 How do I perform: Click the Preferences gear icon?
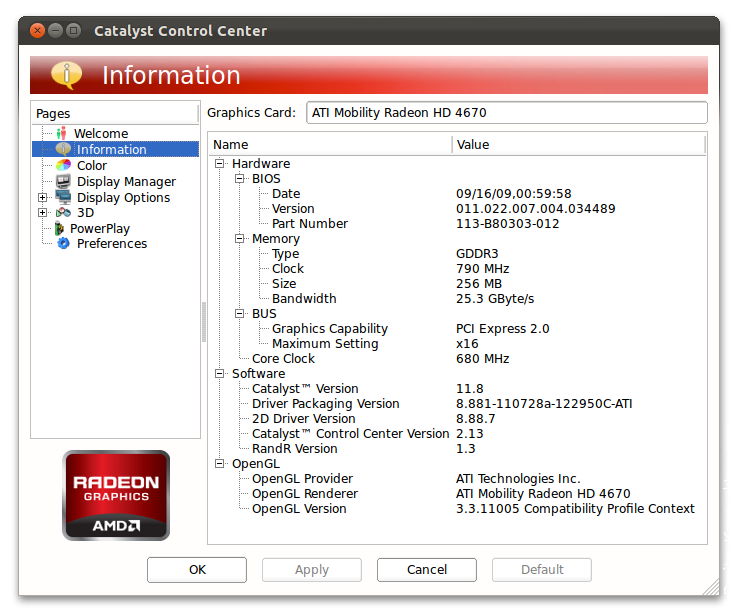pyautogui.click(x=63, y=244)
